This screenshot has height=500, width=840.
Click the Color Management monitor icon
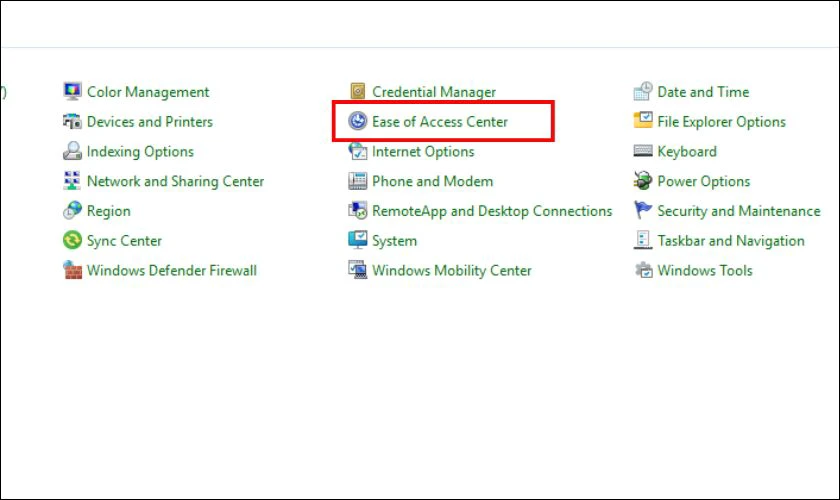72,91
